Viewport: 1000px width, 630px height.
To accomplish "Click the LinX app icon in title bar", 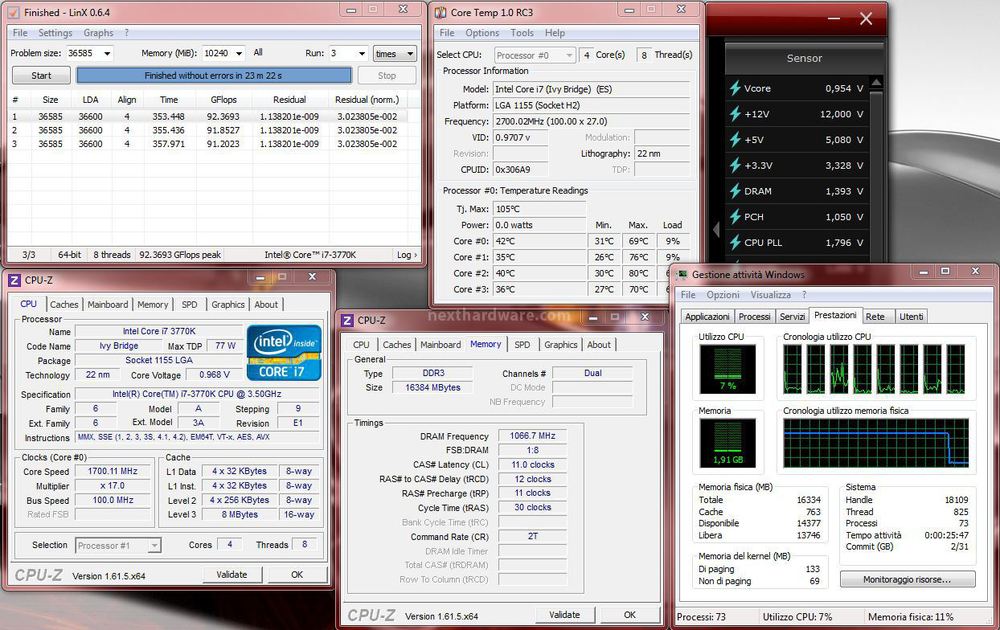I will 12,12.
